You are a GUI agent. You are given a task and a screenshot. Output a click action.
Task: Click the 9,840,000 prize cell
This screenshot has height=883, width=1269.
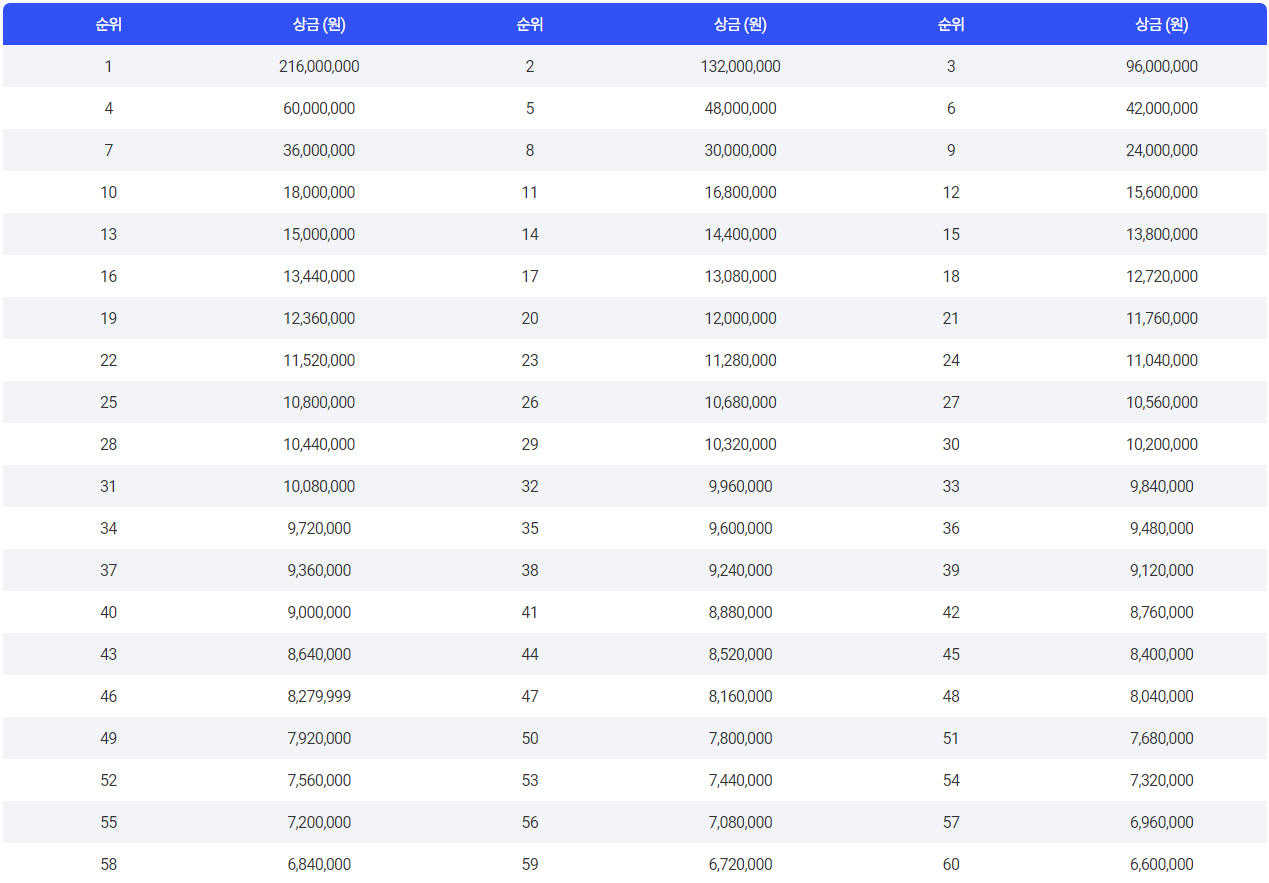[1161, 486]
